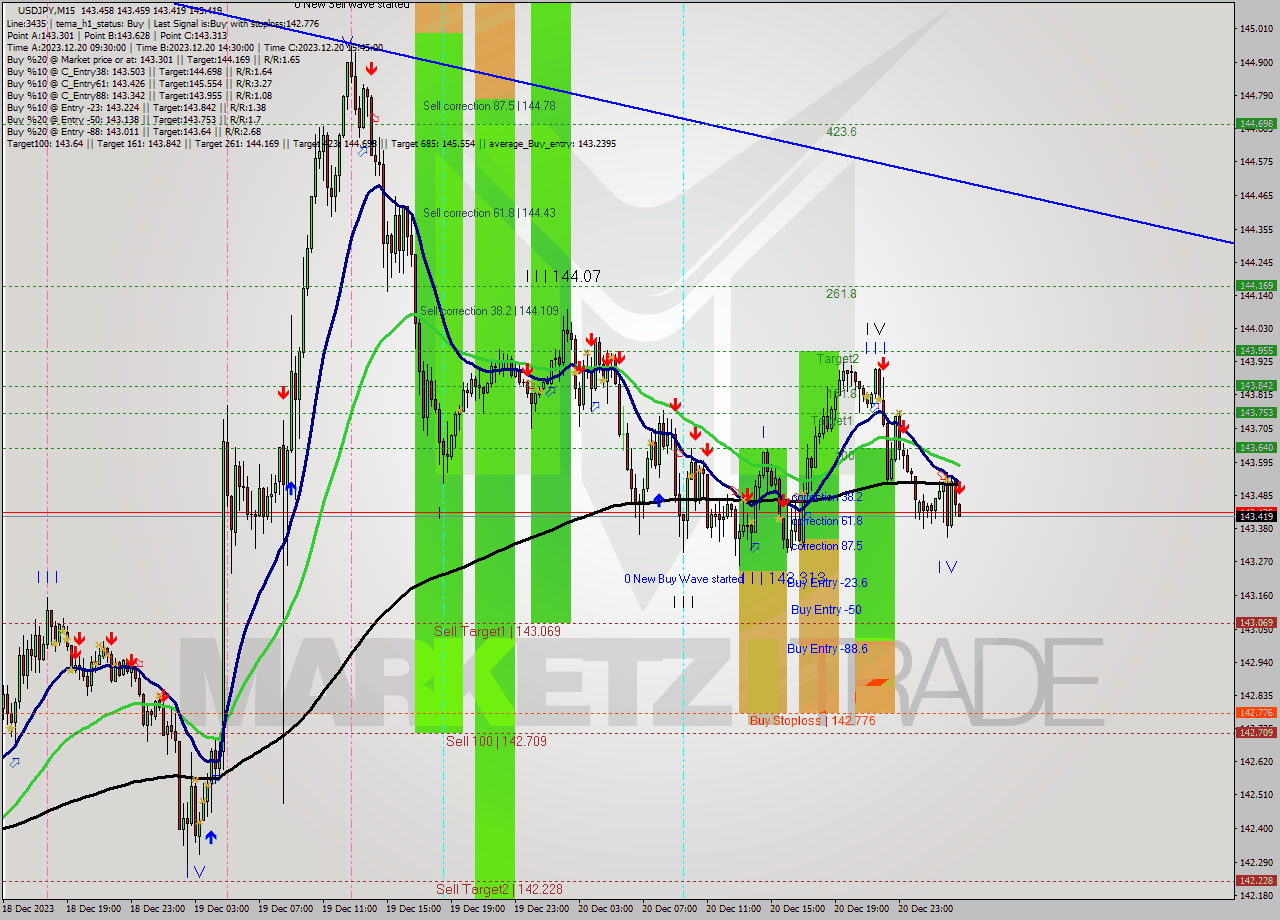The height and width of the screenshot is (920, 1280).
Task: Select the '19 Dec 11:00' time axis label
Action: click(x=350, y=909)
